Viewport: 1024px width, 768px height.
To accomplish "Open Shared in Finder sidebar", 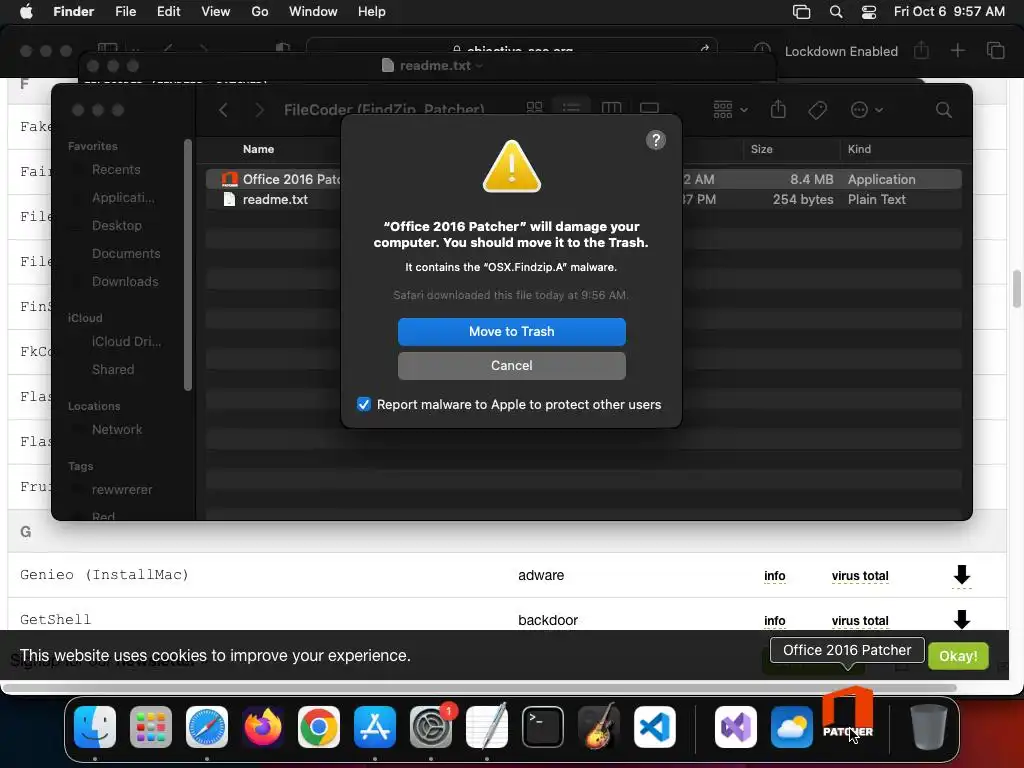I will point(112,370).
